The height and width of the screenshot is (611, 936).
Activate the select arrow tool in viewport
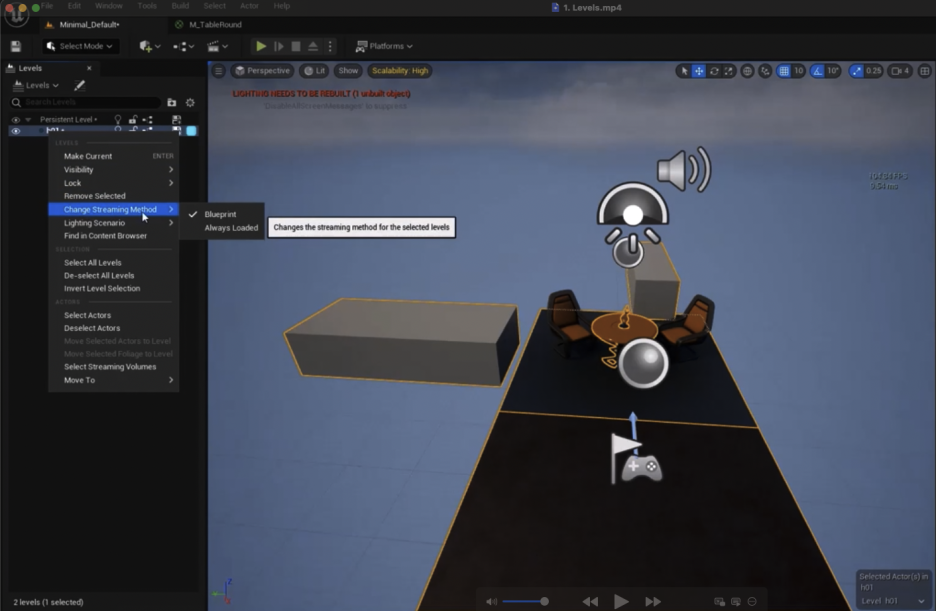click(684, 71)
